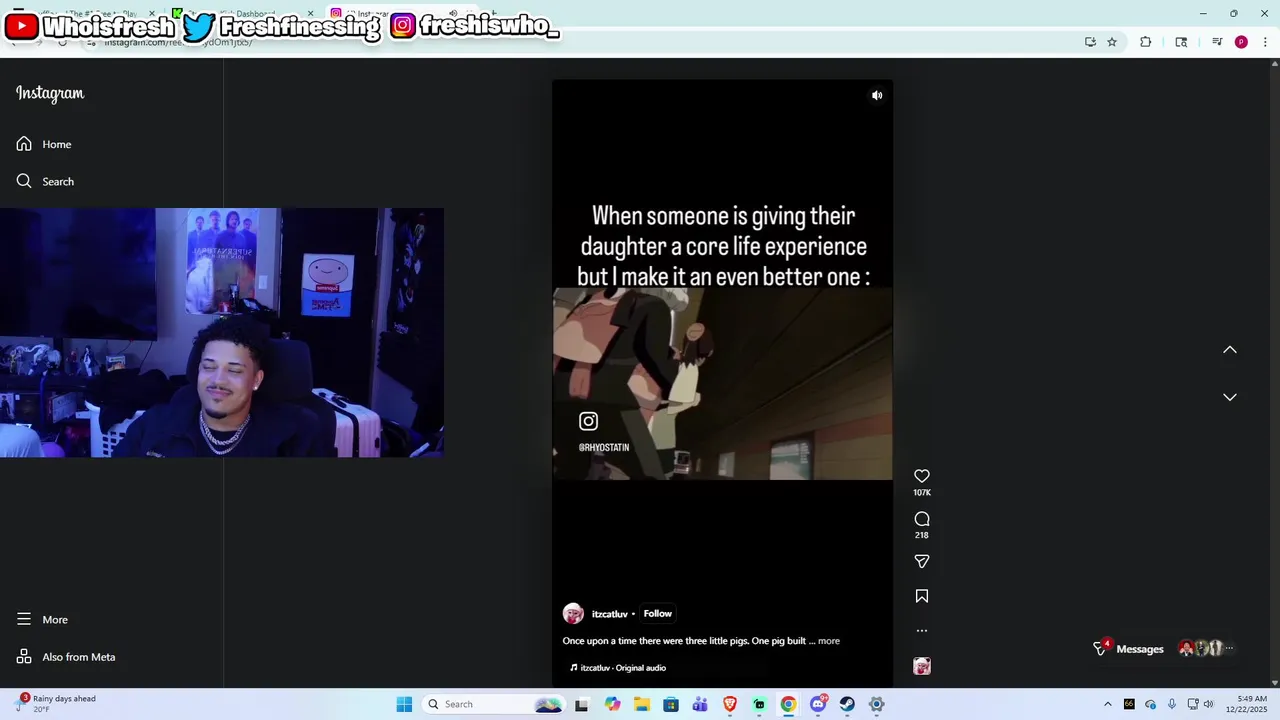Open Task View on the taskbar

[582, 704]
